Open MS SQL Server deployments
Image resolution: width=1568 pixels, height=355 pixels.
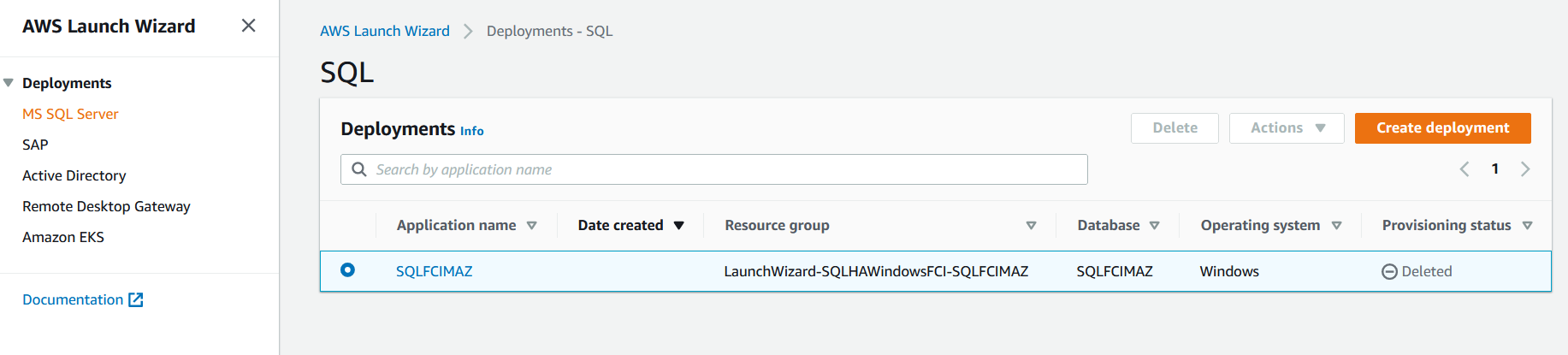[x=70, y=114]
